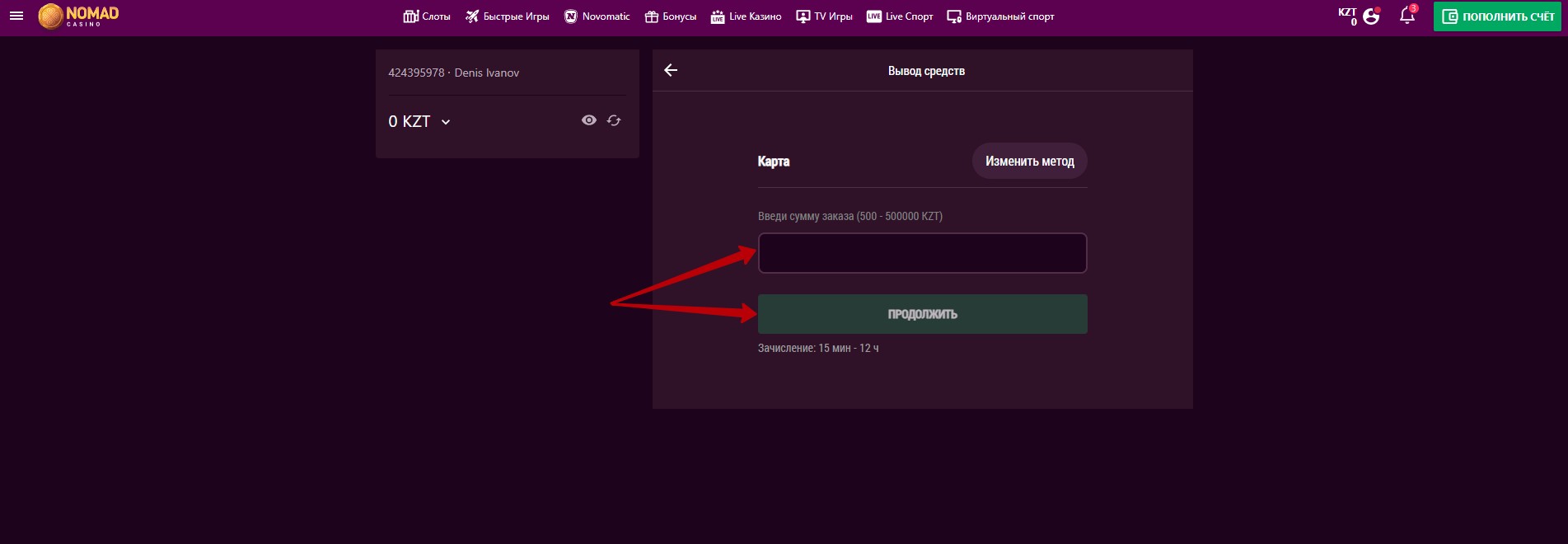The width and height of the screenshot is (1568, 544).
Task: Open the Виртуальный спорт section
Action: pos(1001,16)
